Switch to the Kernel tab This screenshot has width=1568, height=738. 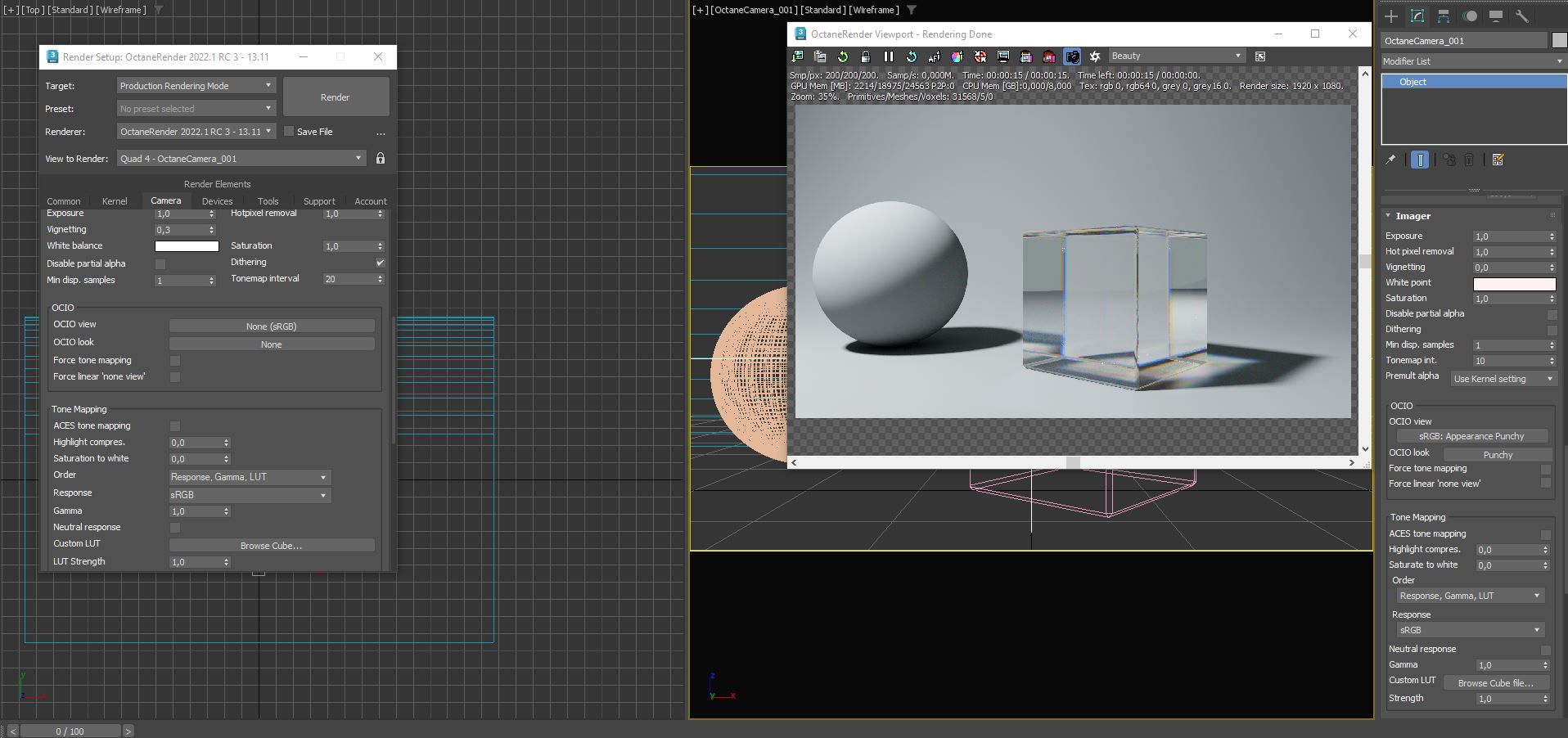pyautogui.click(x=115, y=201)
